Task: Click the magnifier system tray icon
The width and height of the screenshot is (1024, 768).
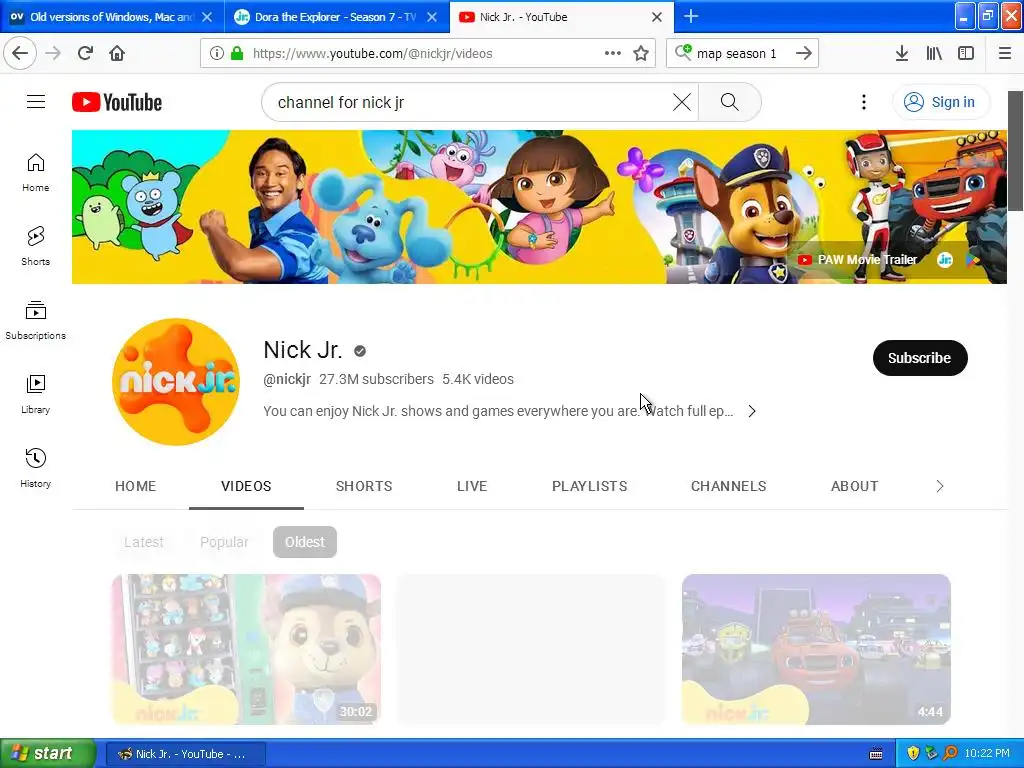Action: click(950, 754)
